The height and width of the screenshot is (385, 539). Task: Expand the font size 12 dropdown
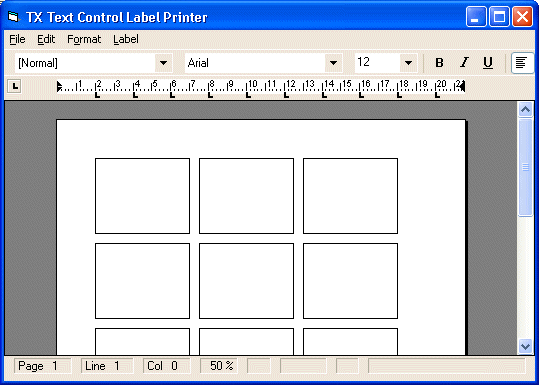coord(408,63)
